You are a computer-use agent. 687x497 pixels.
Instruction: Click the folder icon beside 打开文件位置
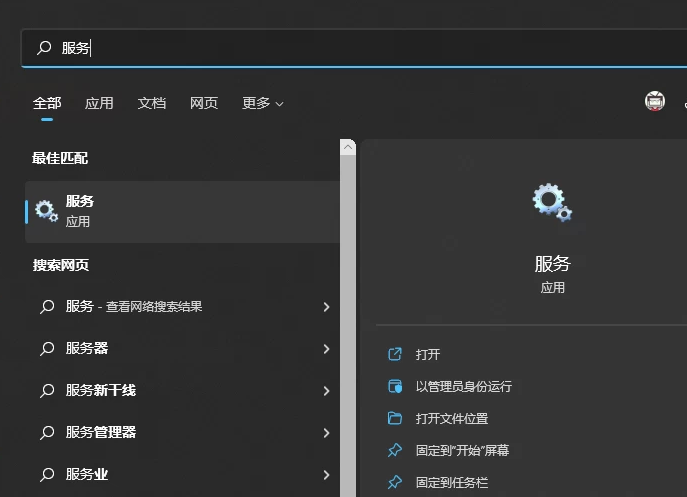point(395,418)
